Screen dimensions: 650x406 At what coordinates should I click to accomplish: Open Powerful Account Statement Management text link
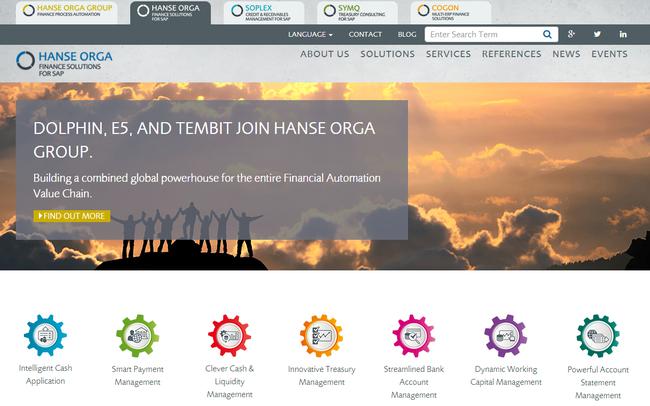[x=598, y=382]
